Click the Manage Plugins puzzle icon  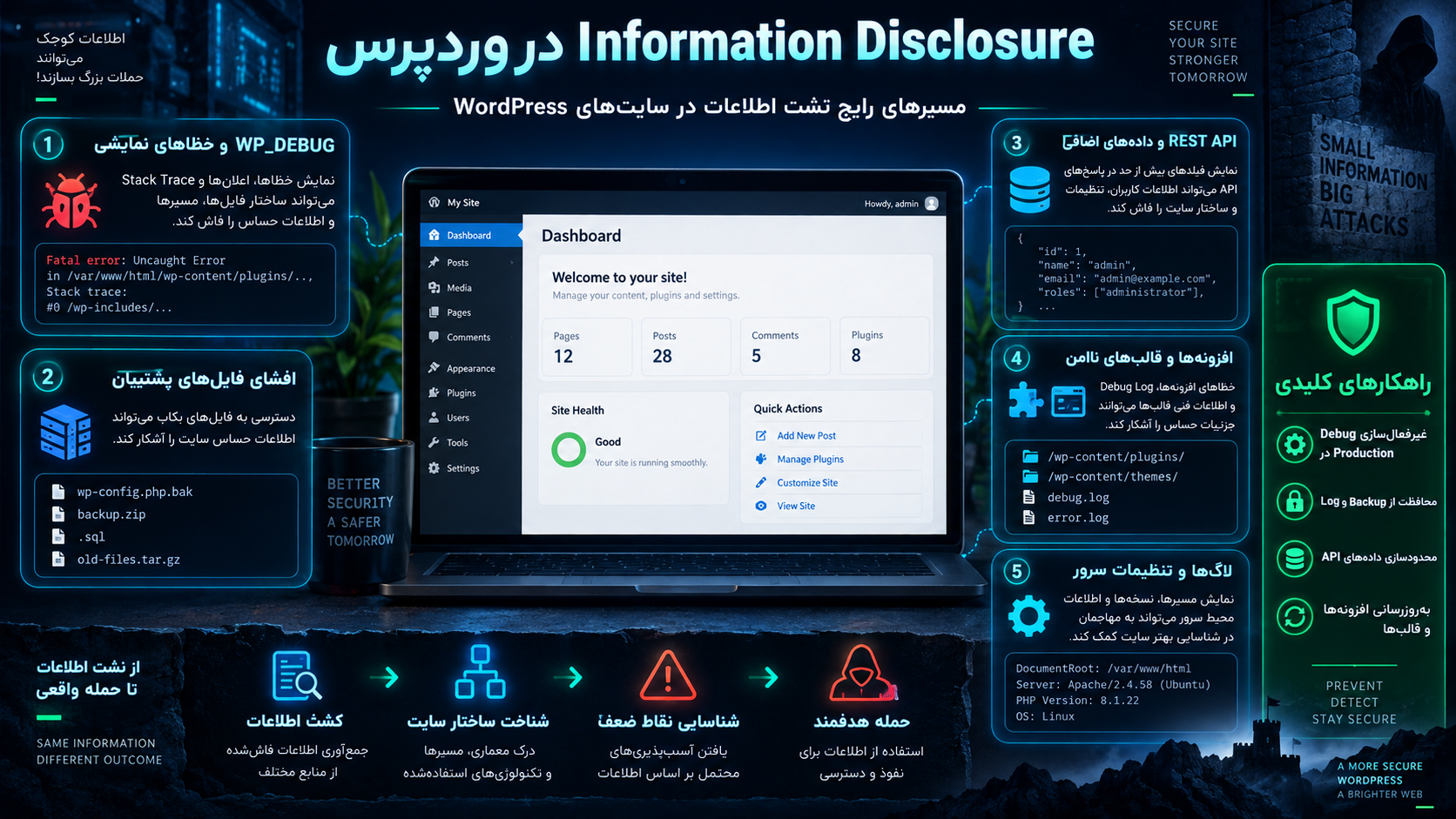[761, 459]
